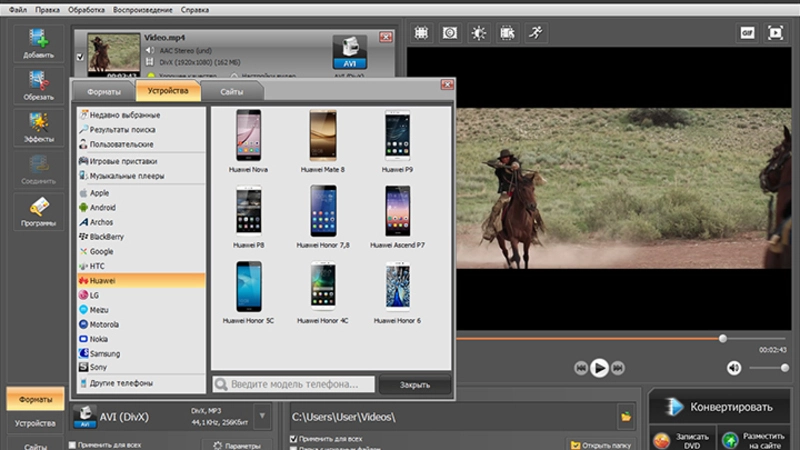800x450 pixels.
Task: Open the GIF creation tool
Action: [746, 33]
